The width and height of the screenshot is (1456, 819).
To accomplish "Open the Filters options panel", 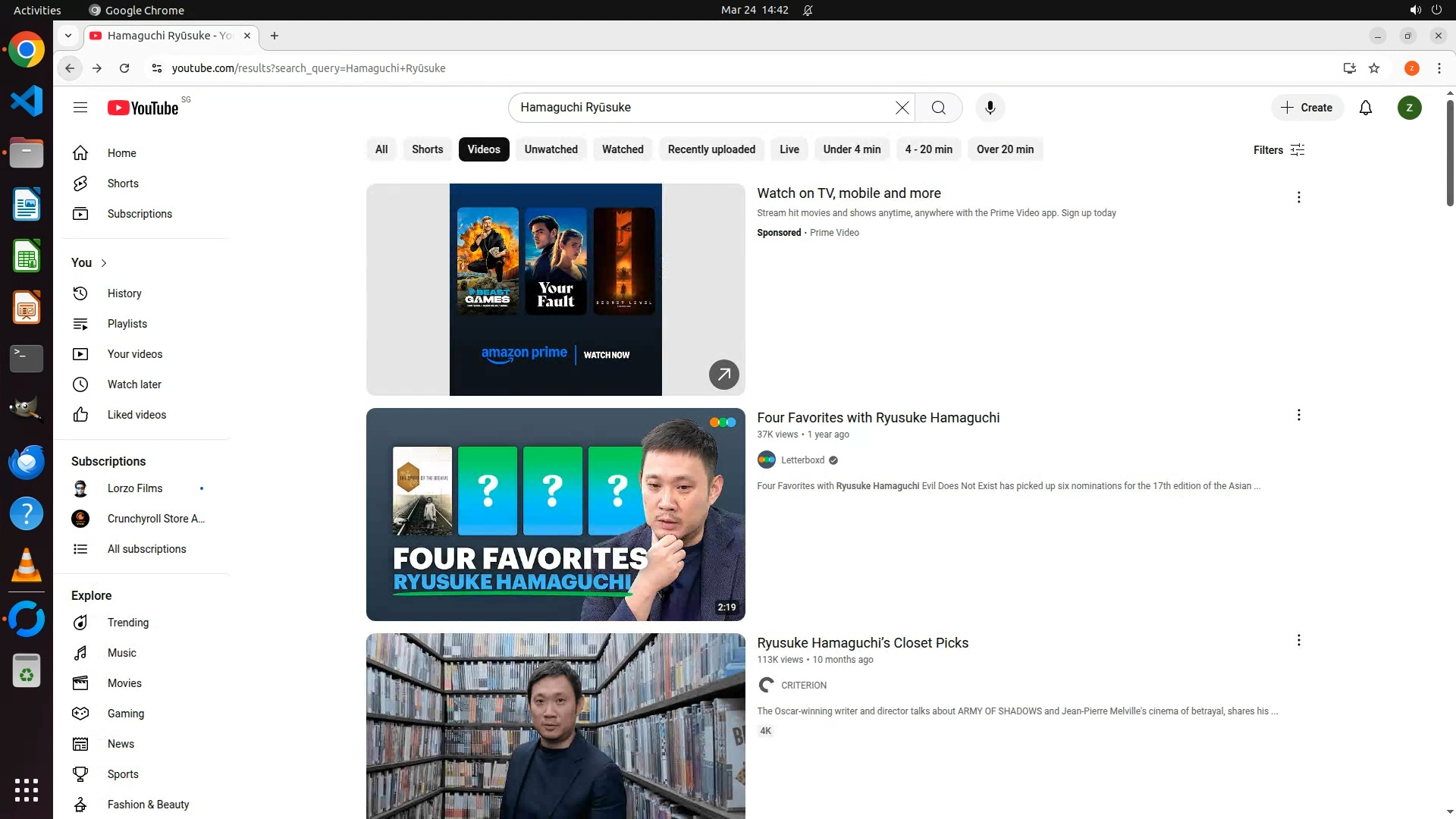I will point(1279,150).
